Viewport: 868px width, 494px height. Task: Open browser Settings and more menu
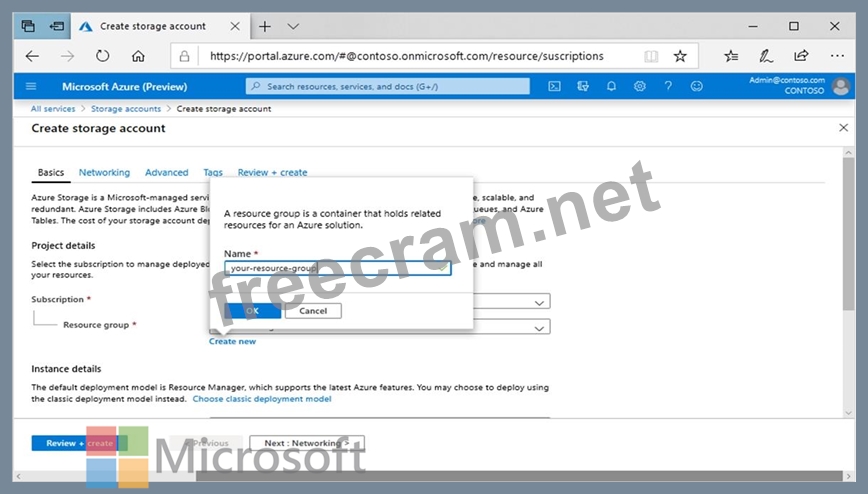[837, 56]
